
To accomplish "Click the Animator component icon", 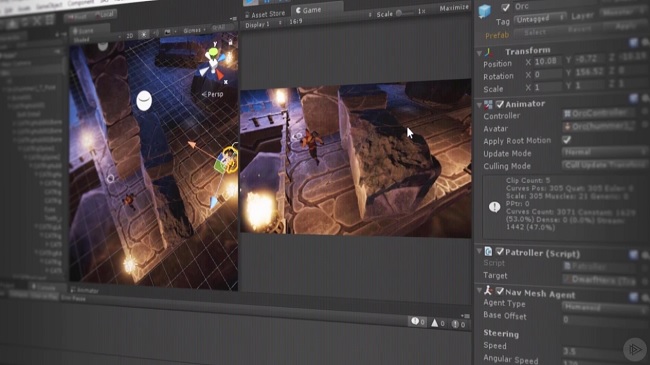I will (489, 104).
